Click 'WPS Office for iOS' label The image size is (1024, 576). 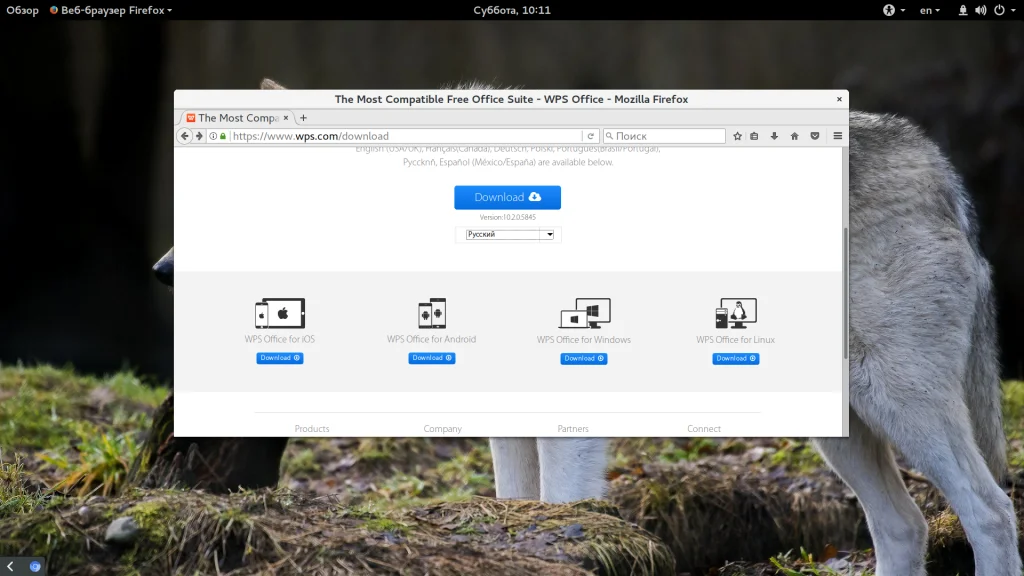pos(280,339)
